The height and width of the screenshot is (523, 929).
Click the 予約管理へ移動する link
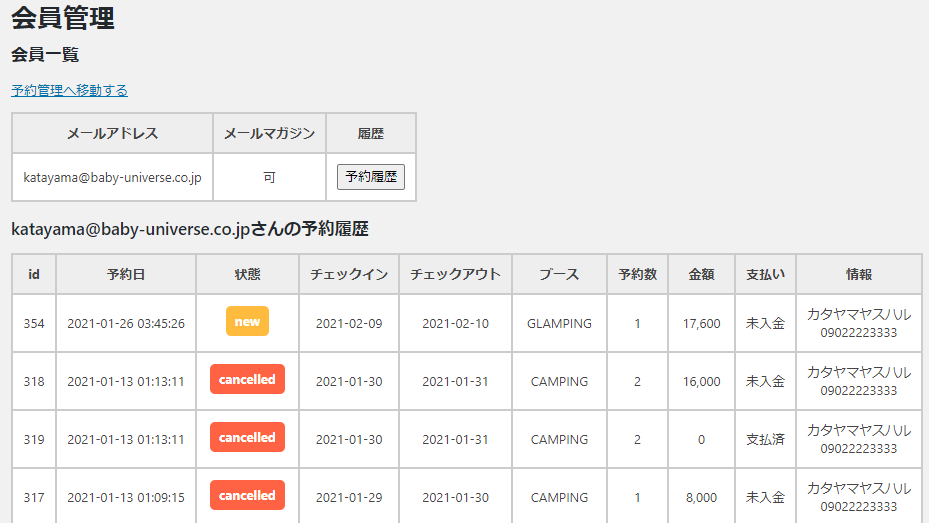click(x=69, y=90)
